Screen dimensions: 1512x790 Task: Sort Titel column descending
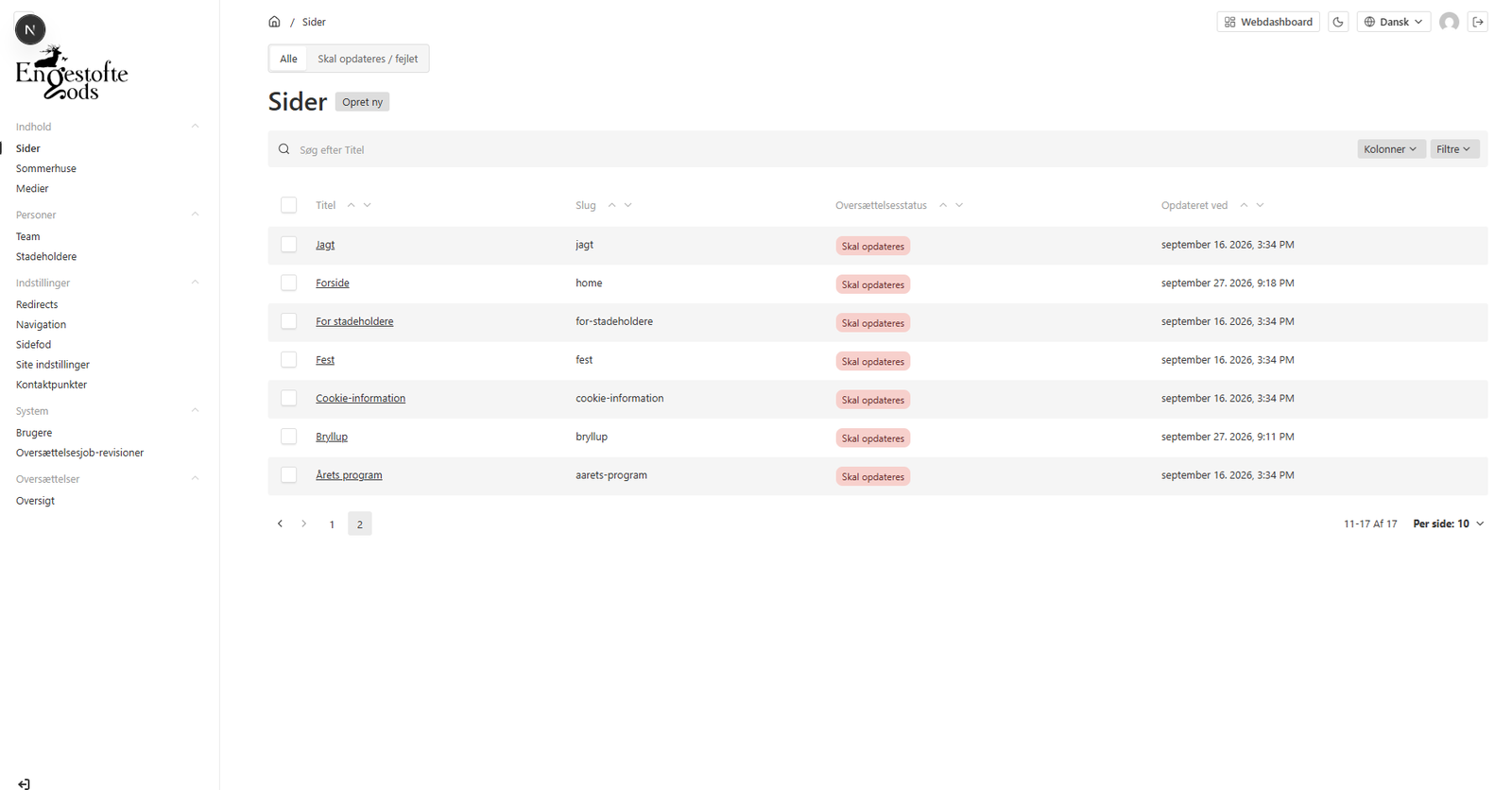[x=368, y=205]
